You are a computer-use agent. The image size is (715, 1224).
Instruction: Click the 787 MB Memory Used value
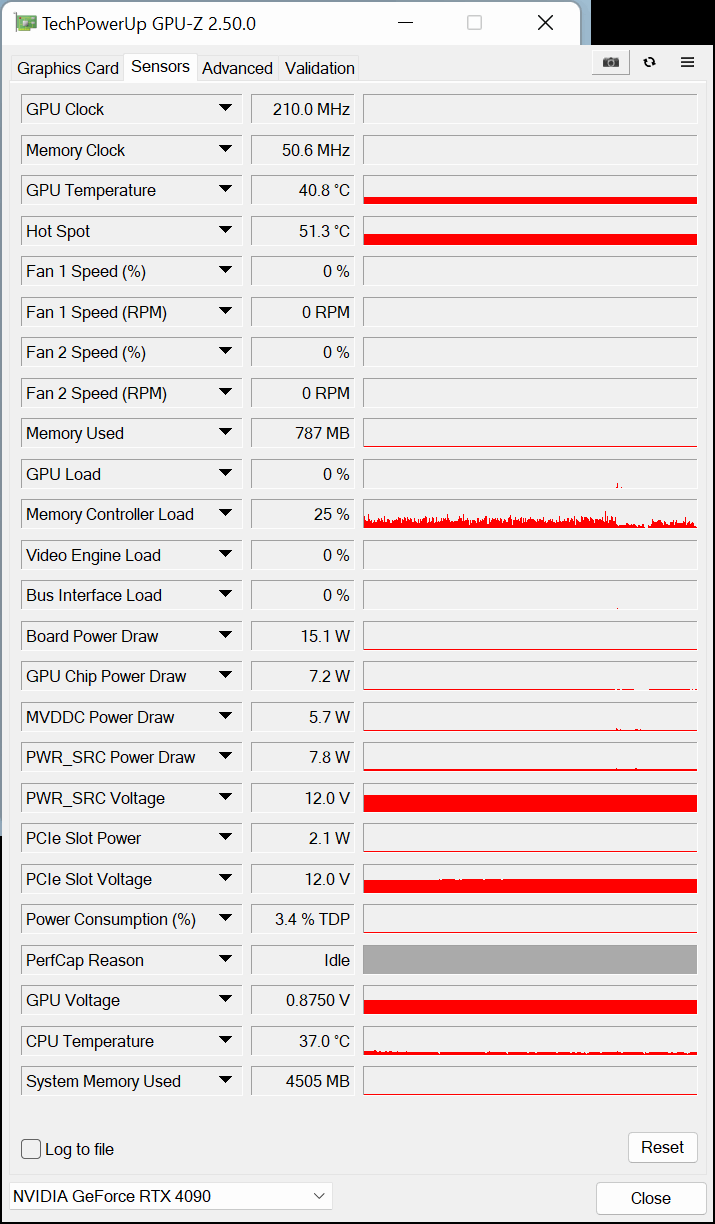pos(303,433)
